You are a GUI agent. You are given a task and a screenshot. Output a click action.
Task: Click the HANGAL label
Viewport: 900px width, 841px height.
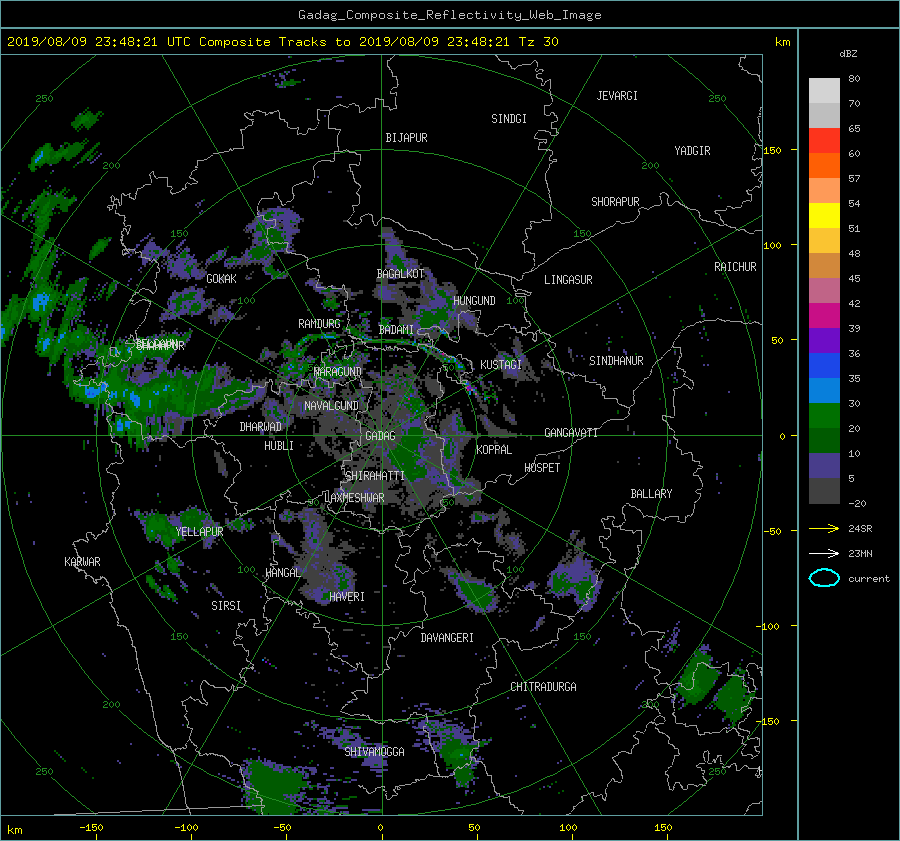282,573
